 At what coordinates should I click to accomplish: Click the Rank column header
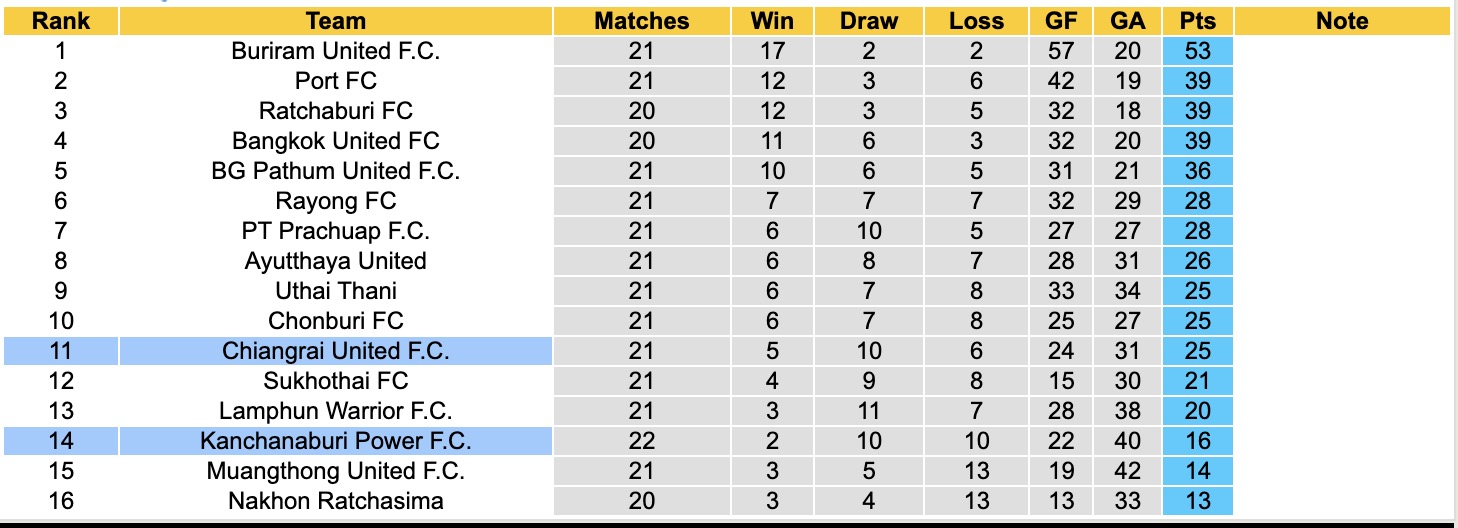(x=61, y=21)
